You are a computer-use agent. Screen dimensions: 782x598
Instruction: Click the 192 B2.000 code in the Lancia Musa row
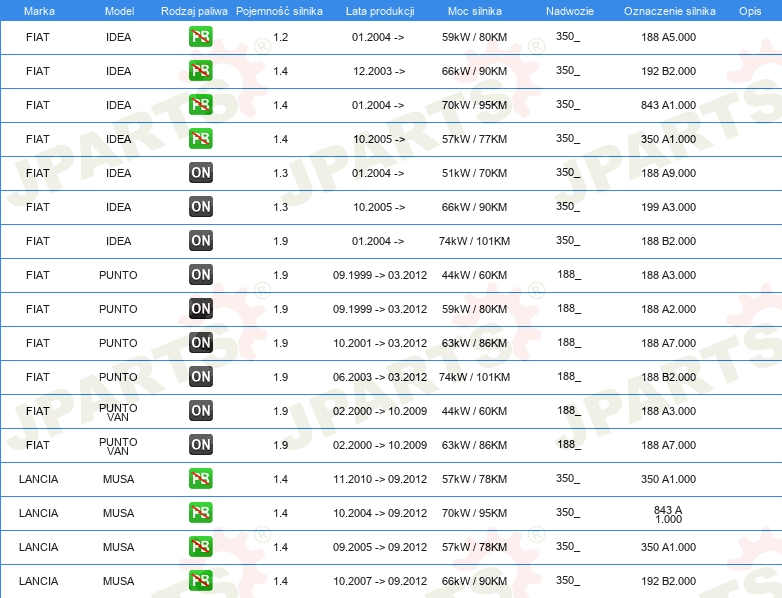[x=668, y=581]
